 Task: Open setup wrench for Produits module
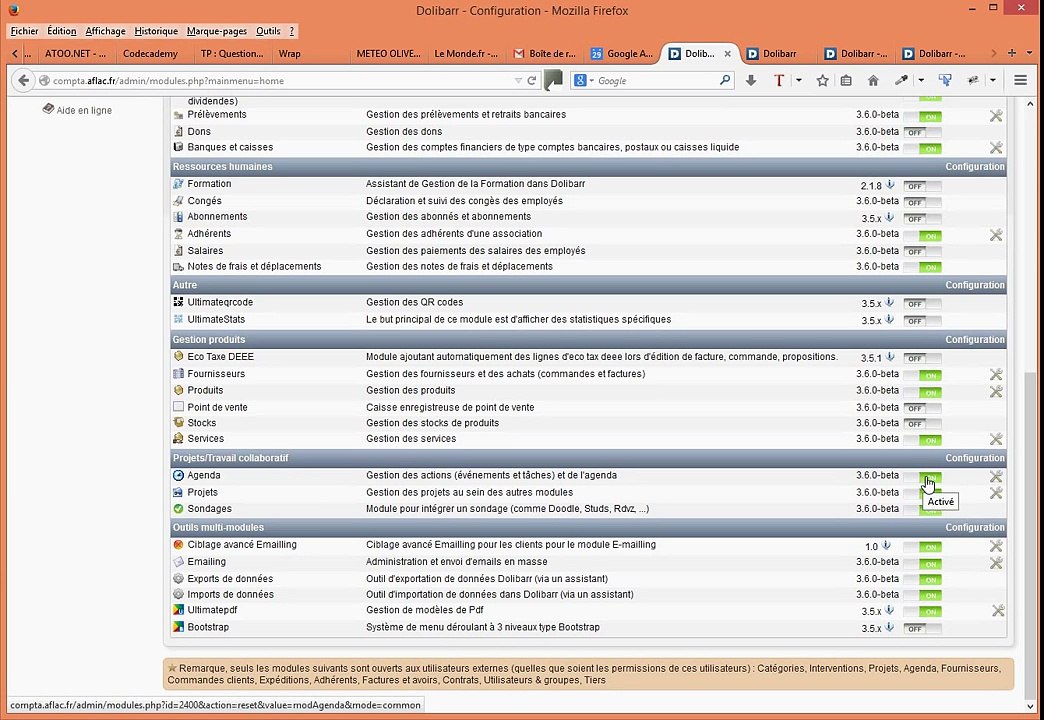point(995,391)
